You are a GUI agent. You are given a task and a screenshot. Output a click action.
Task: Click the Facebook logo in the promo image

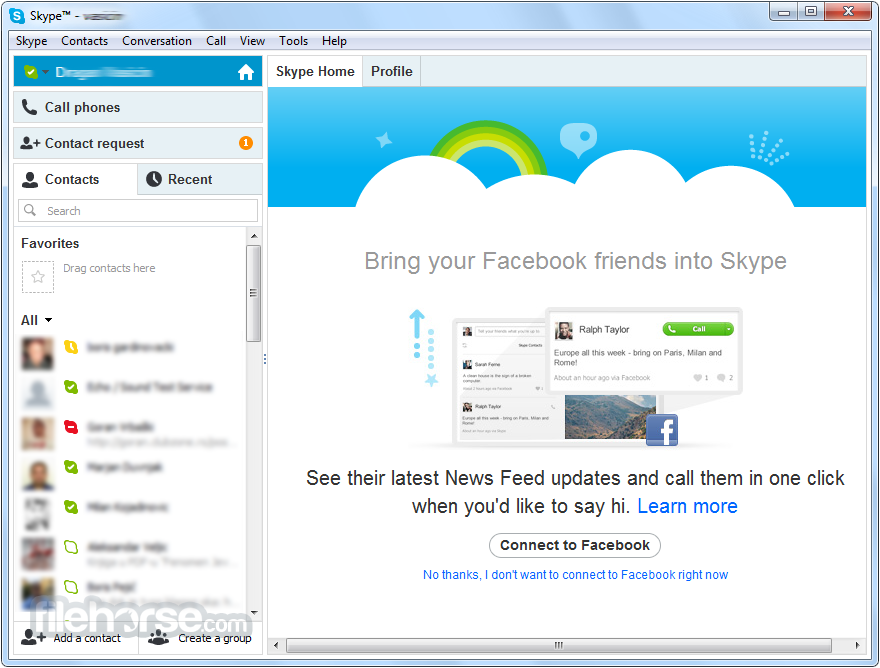[661, 430]
